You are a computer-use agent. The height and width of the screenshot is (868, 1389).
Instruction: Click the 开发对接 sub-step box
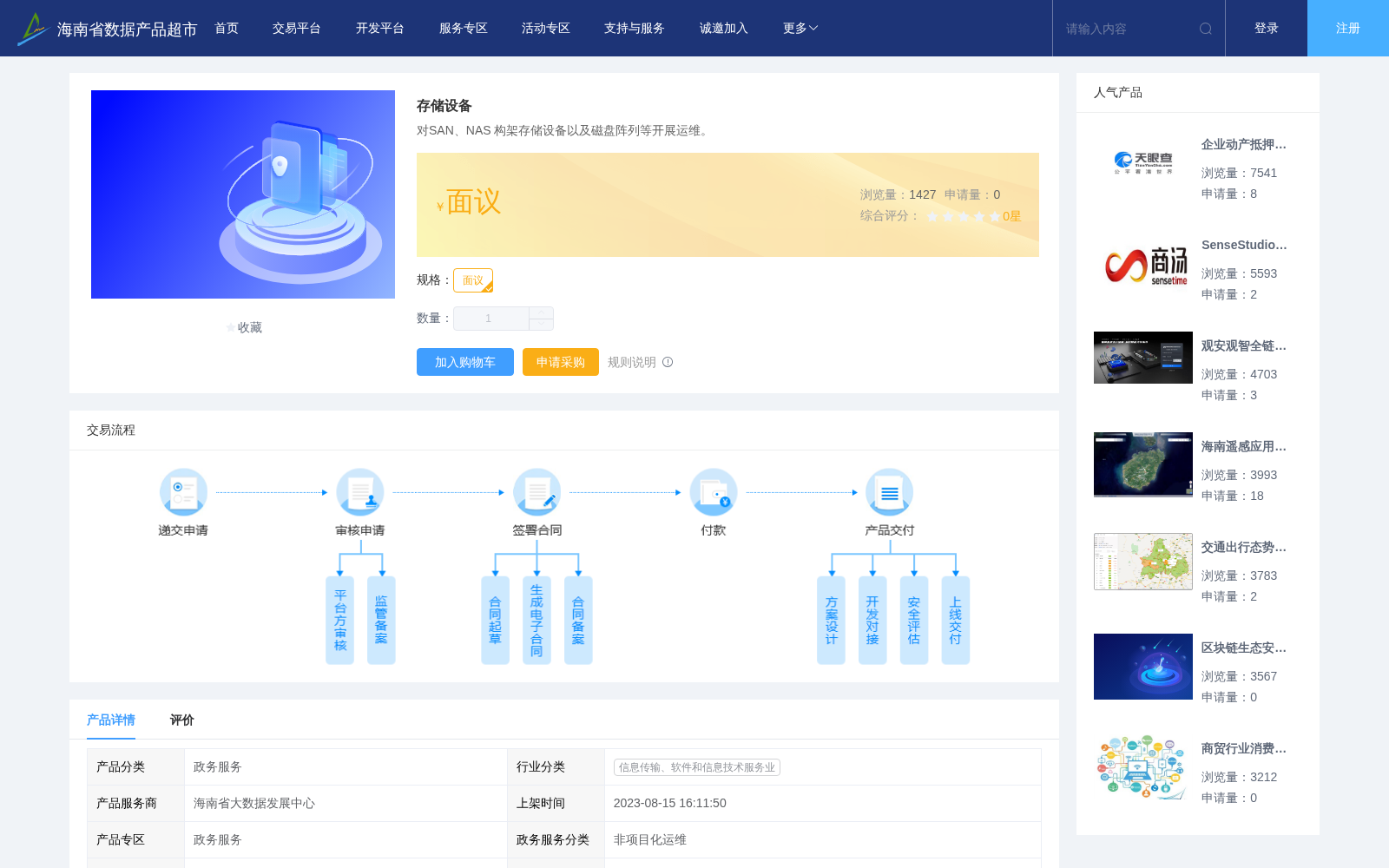pyautogui.click(x=872, y=620)
